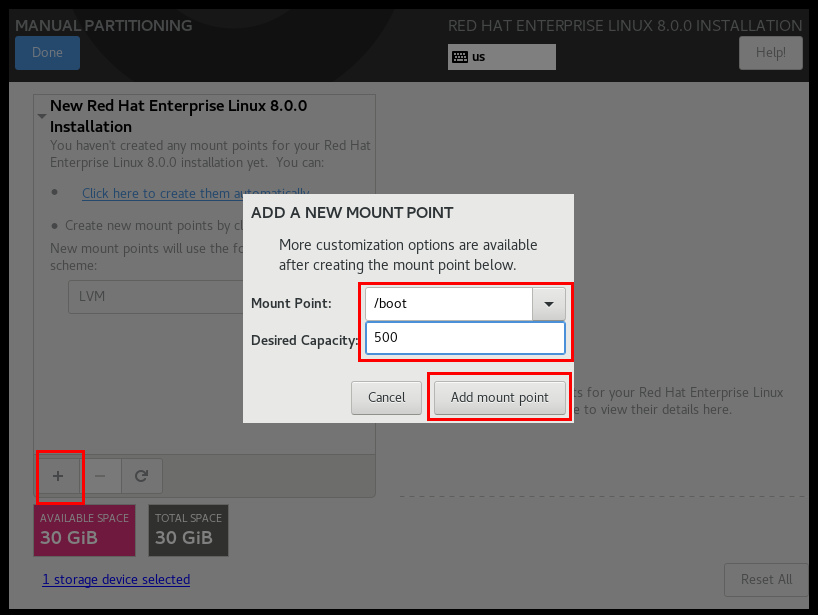Open the 1 storage device selected link
Screen dimensions: 818x615
tap(115, 579)
